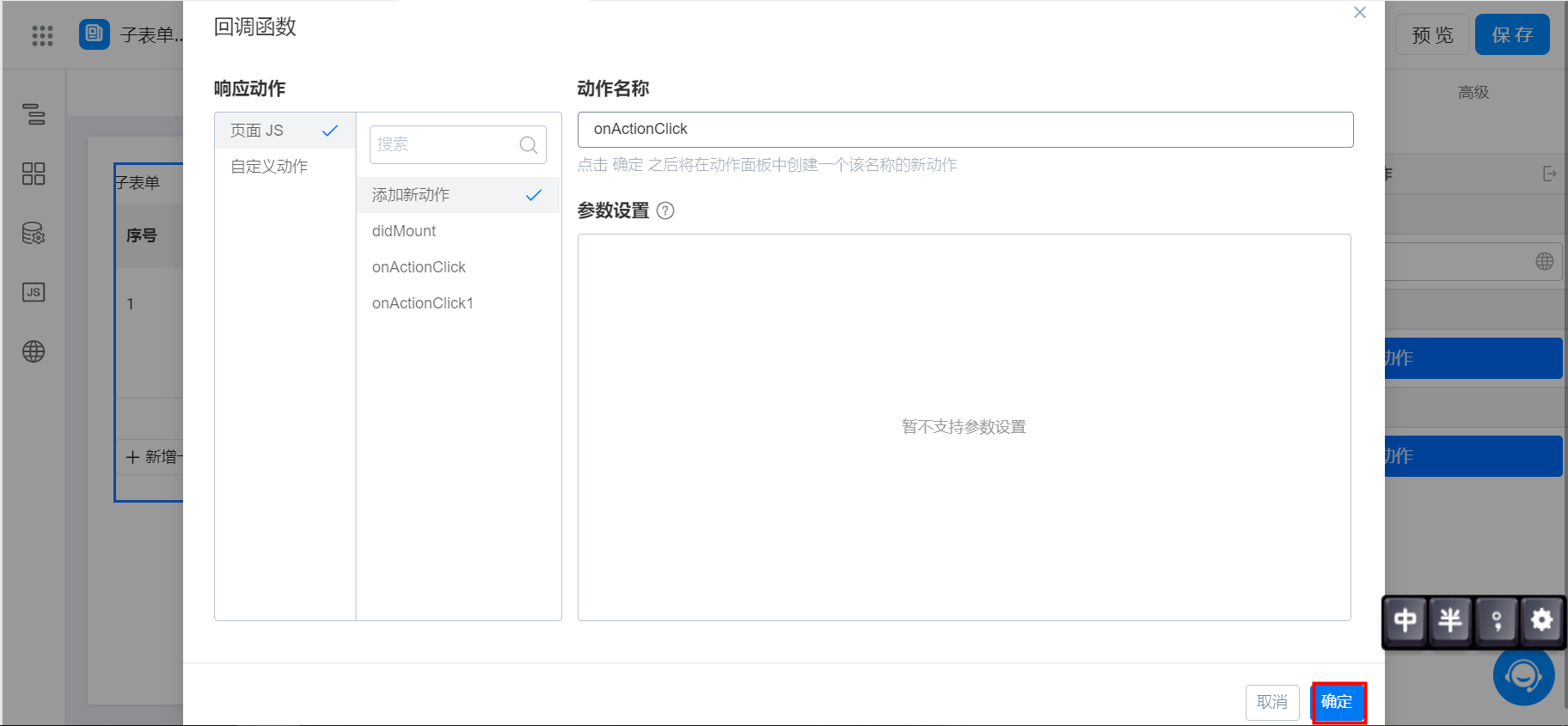Screen dimensions: 1568x726
Task: Click the search magnifier icon
Action: 529,145
